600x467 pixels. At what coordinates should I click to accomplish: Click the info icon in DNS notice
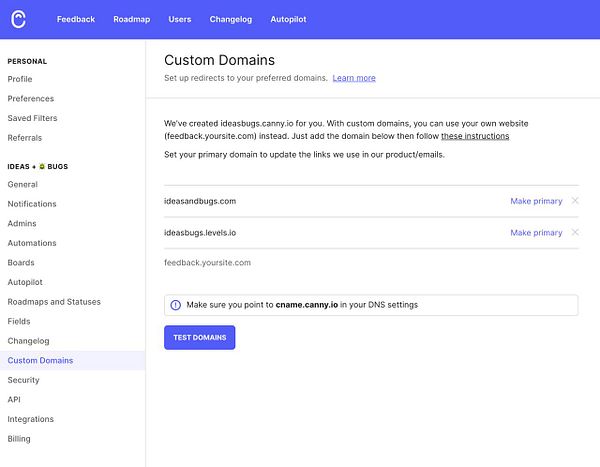coord(176,305)
